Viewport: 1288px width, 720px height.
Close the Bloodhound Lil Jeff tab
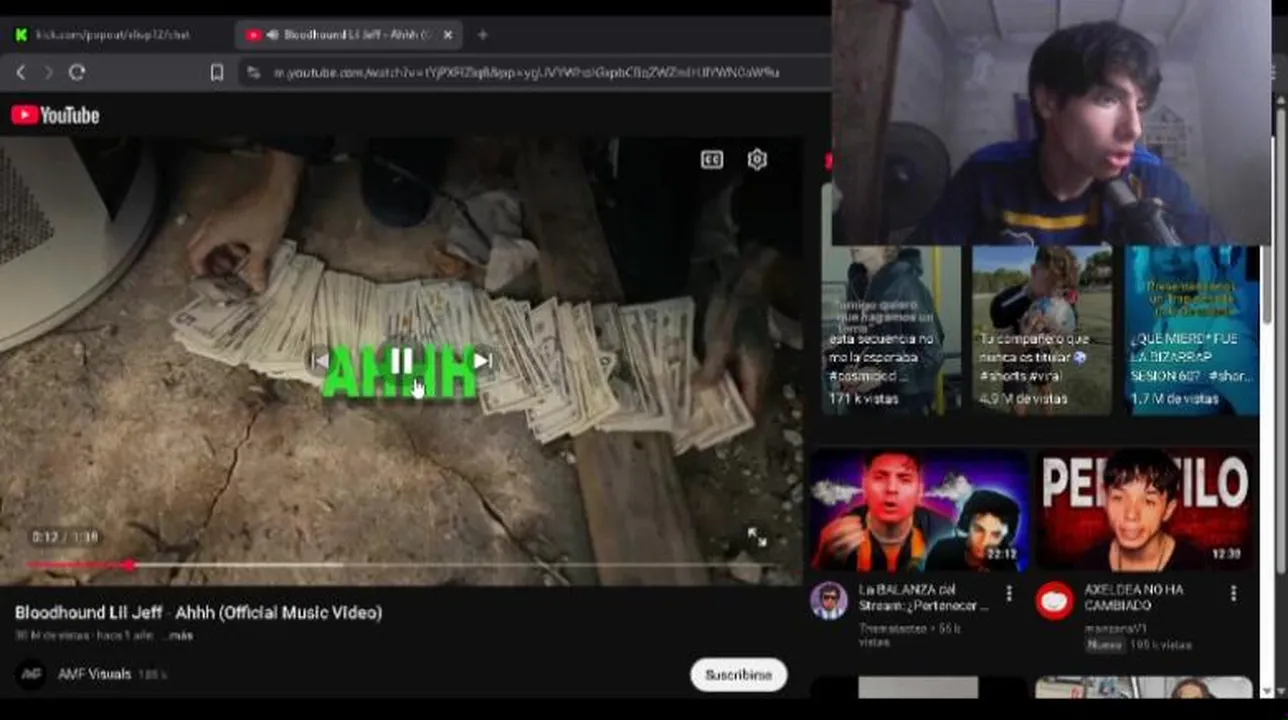448,35
